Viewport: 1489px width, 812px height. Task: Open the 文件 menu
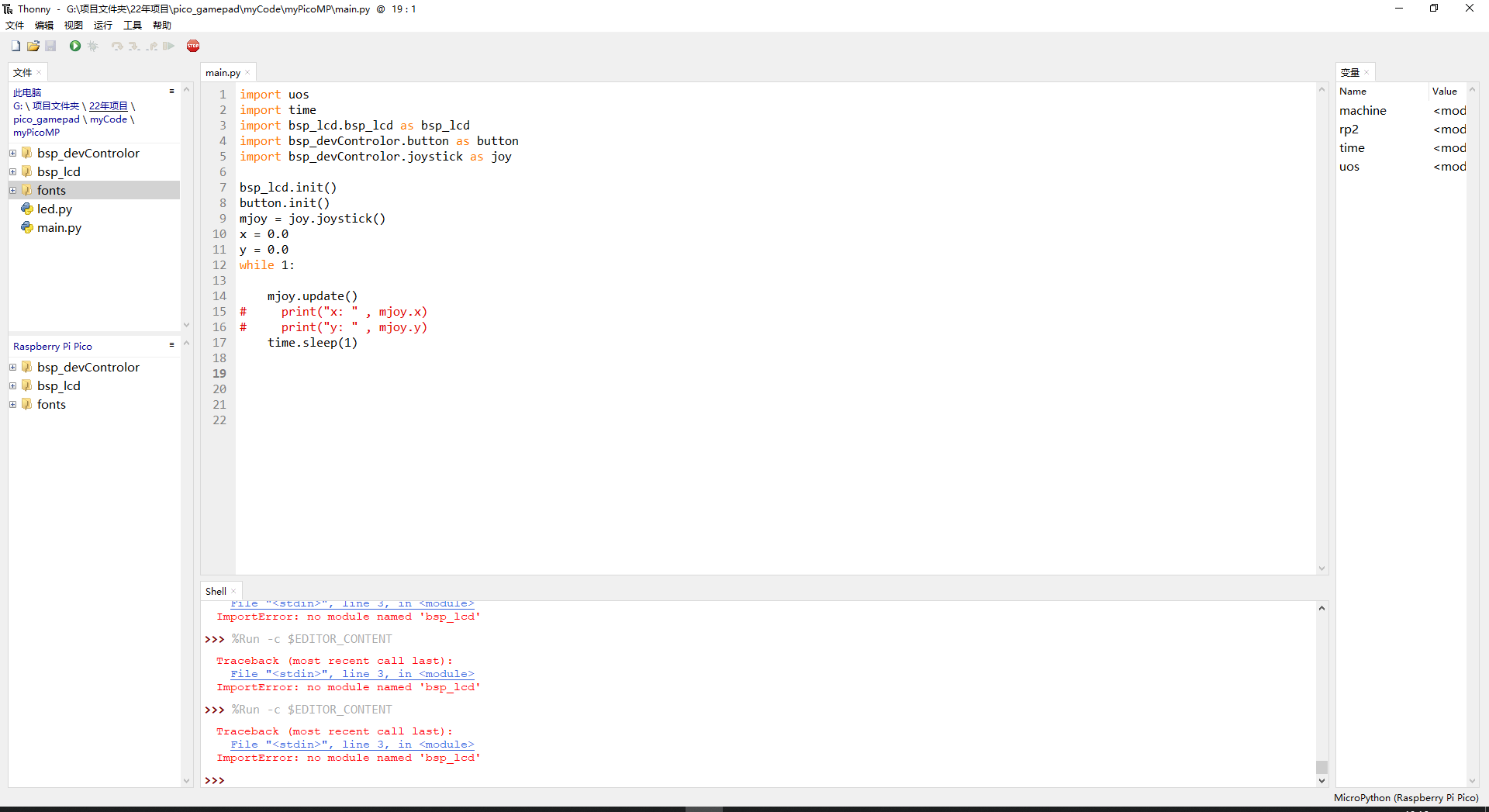15,26
